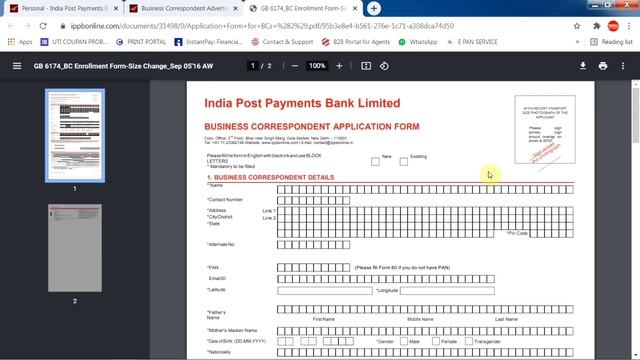The height and width of the screenshot is (360, 640).
Task: Click the address bar URL
Action: click(x=262, y=26)
